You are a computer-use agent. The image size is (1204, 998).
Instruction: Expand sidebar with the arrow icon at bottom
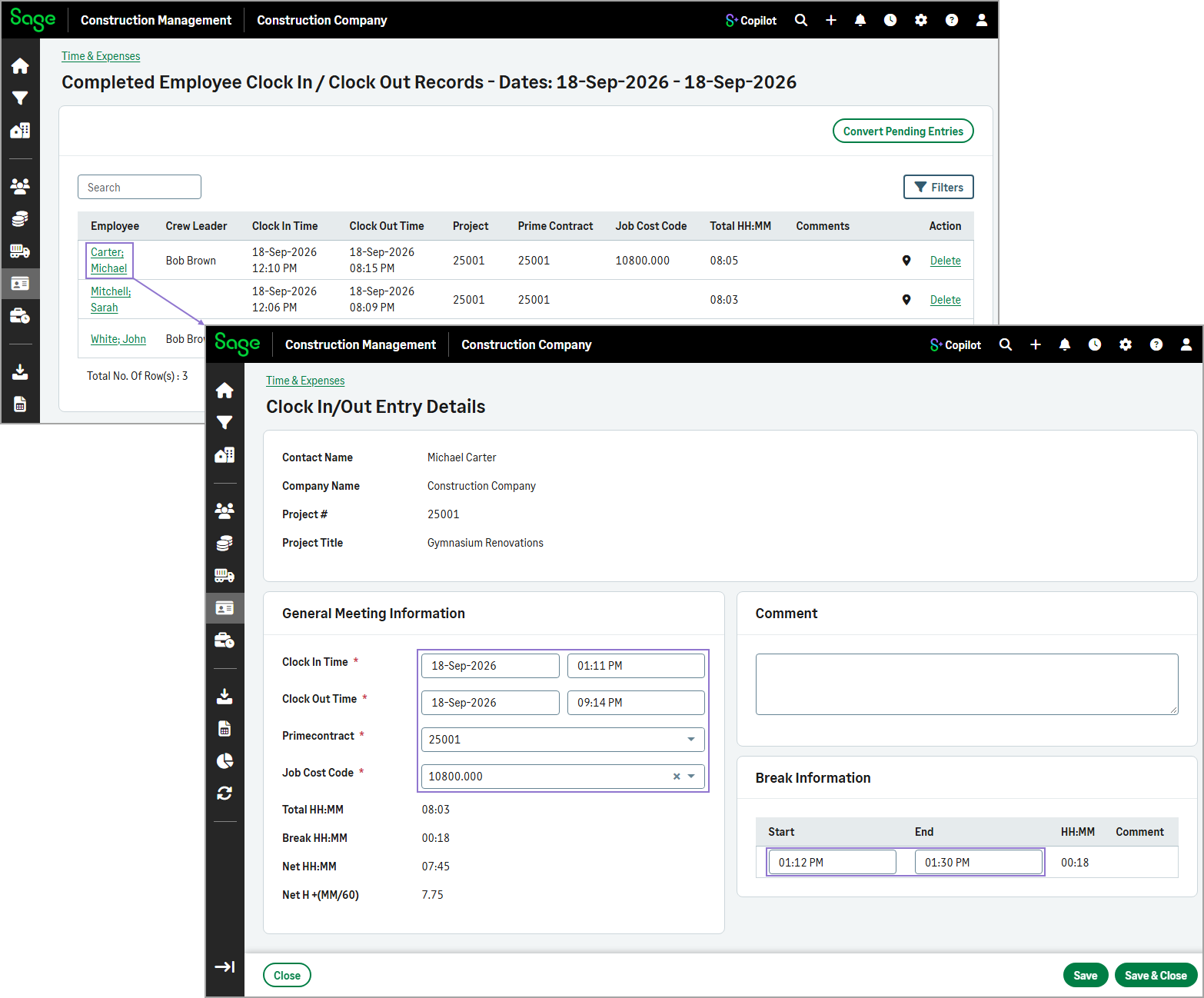(x=225, y=967)
